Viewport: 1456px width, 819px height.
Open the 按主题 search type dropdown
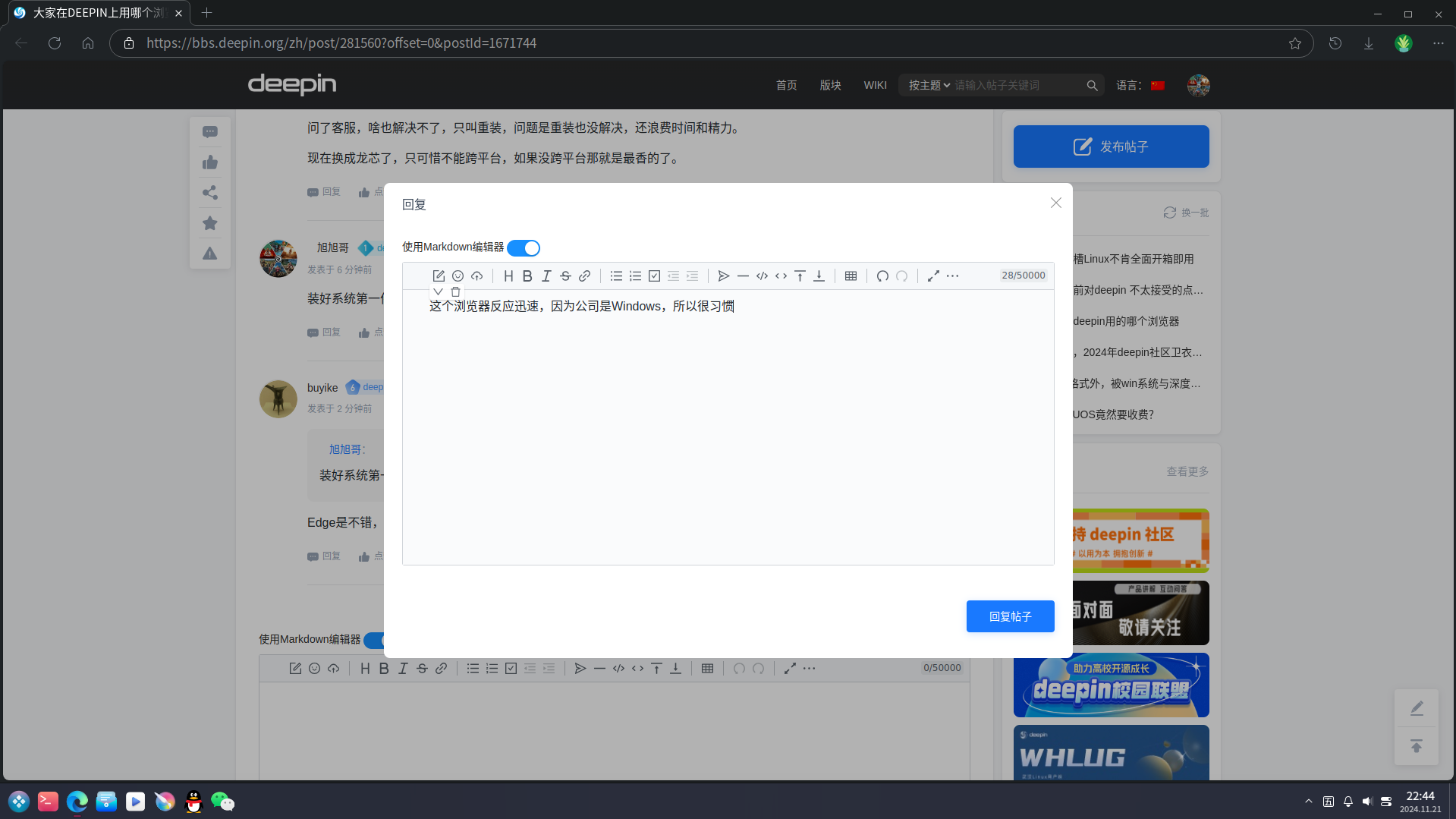[x=929, y=86]
